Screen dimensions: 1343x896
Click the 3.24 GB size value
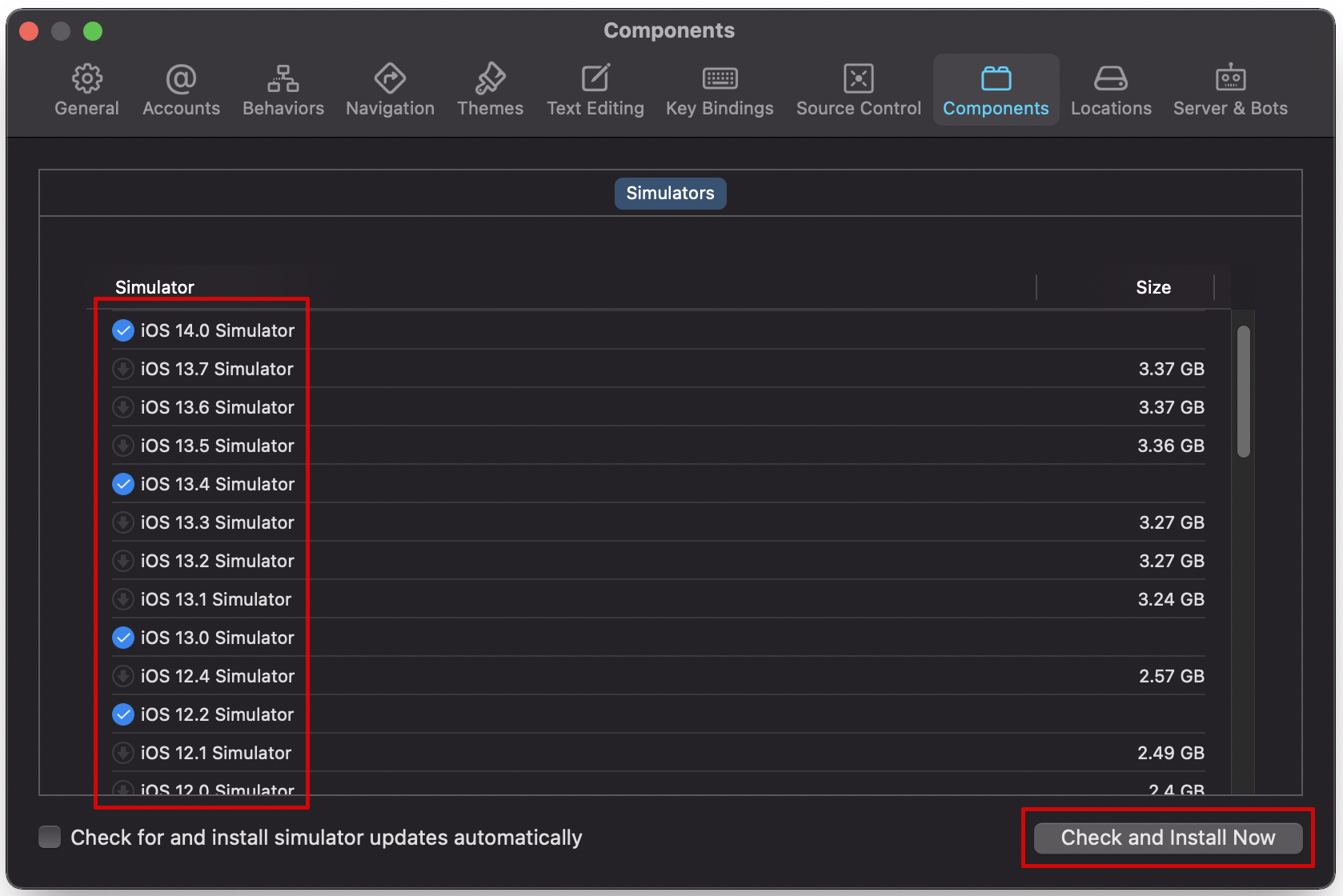(x=1171, y=599)
